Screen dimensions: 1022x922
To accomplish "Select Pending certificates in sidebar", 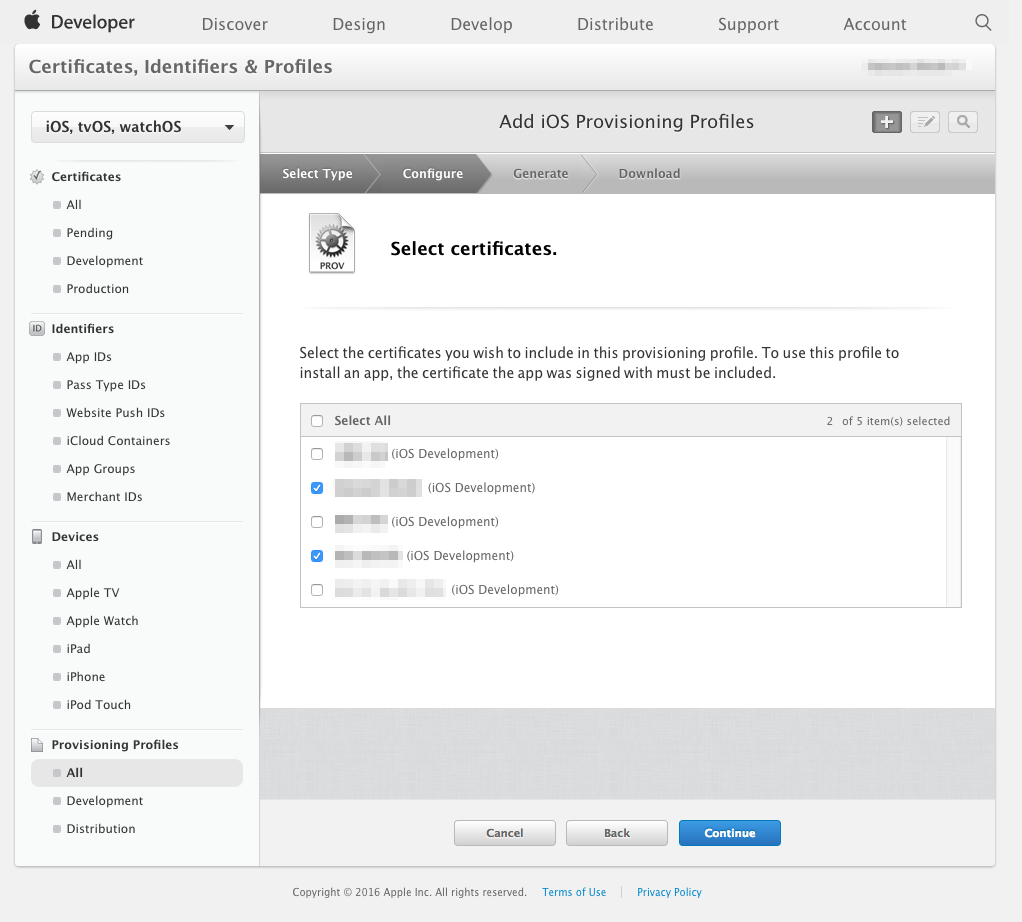I will [89, 233].
